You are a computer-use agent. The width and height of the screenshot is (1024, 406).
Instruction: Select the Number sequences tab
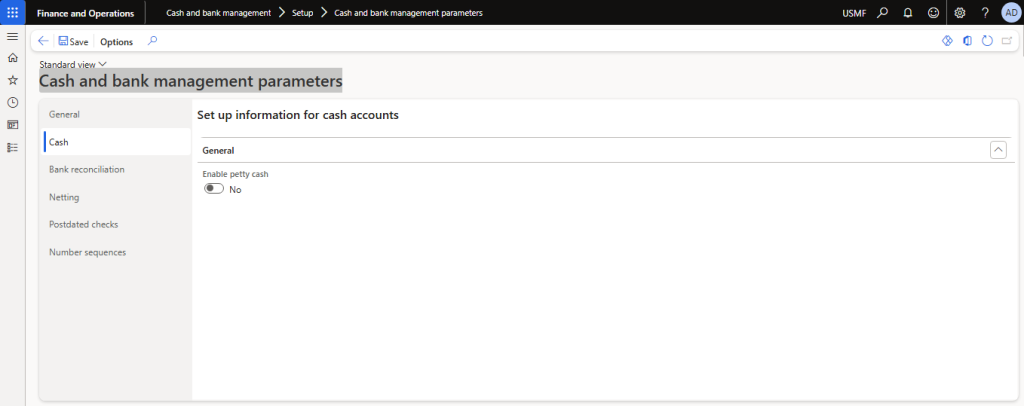pos(88,252)
